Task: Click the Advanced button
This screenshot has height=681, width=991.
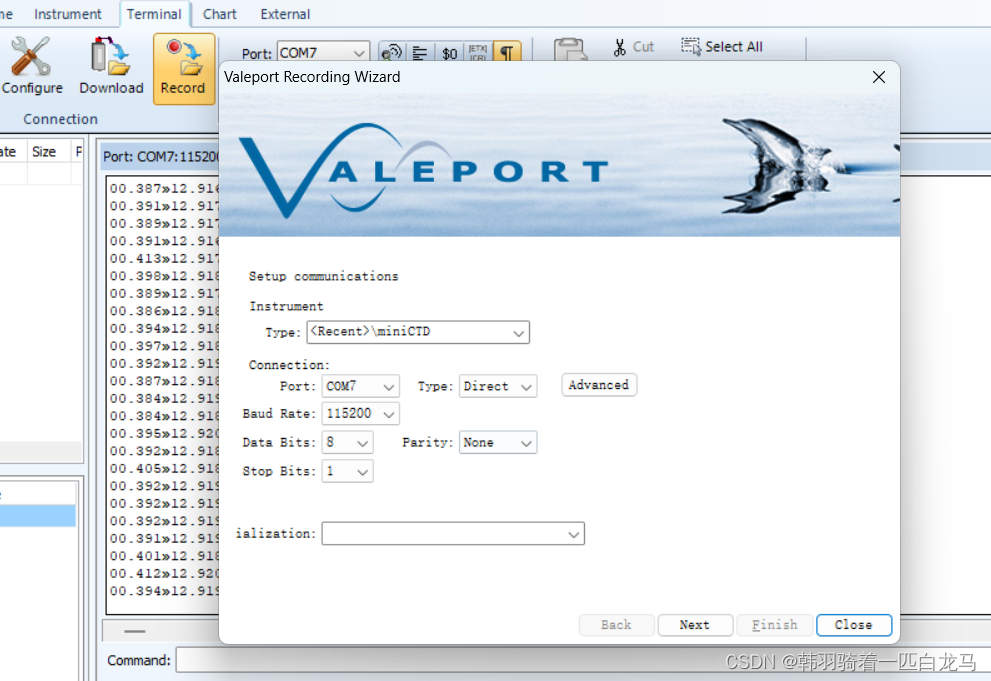Action: coord(599,385)
